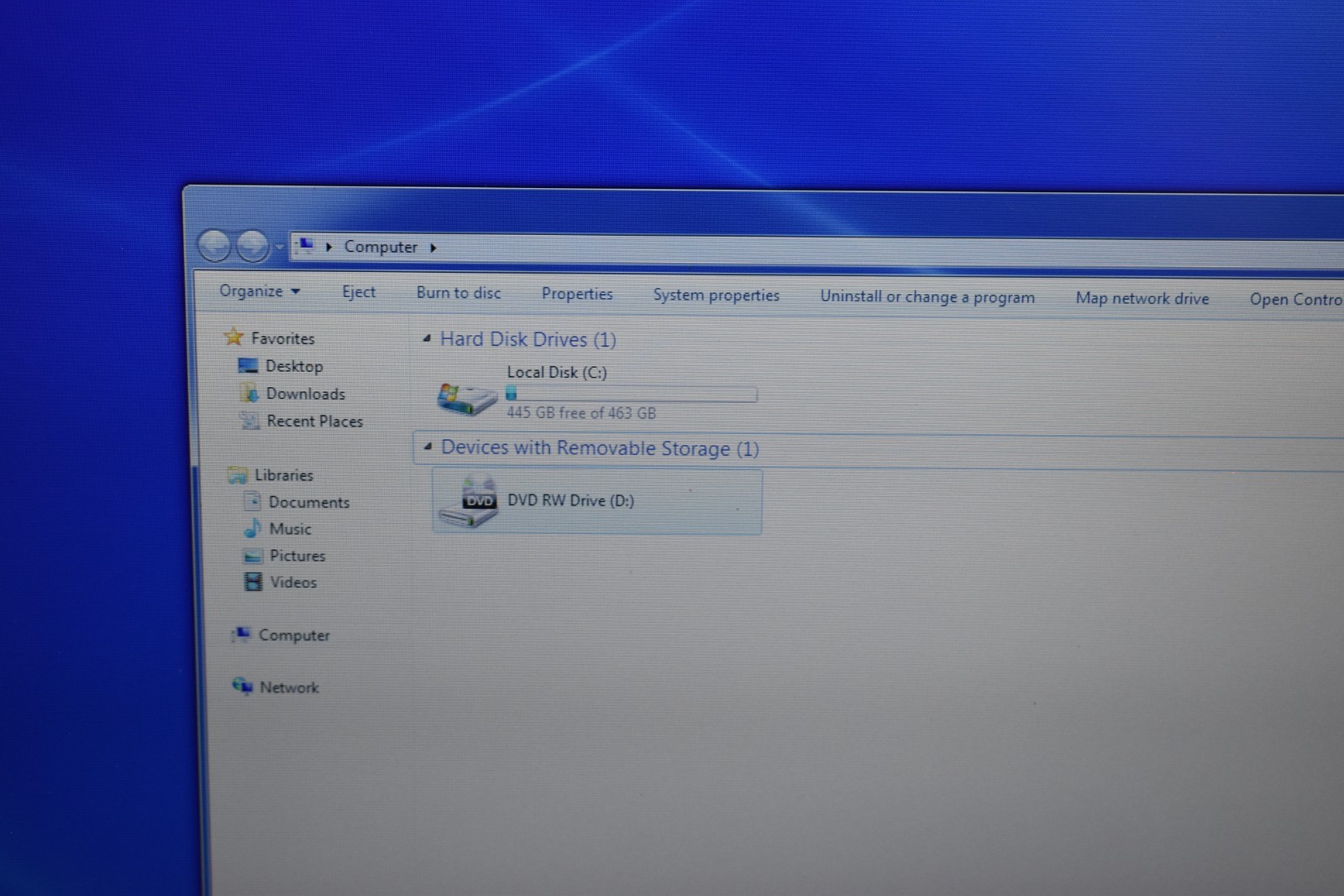1344x896 pixels.
Task: Select the Local Disk (C:) label
Action: (x=557, y=372)
